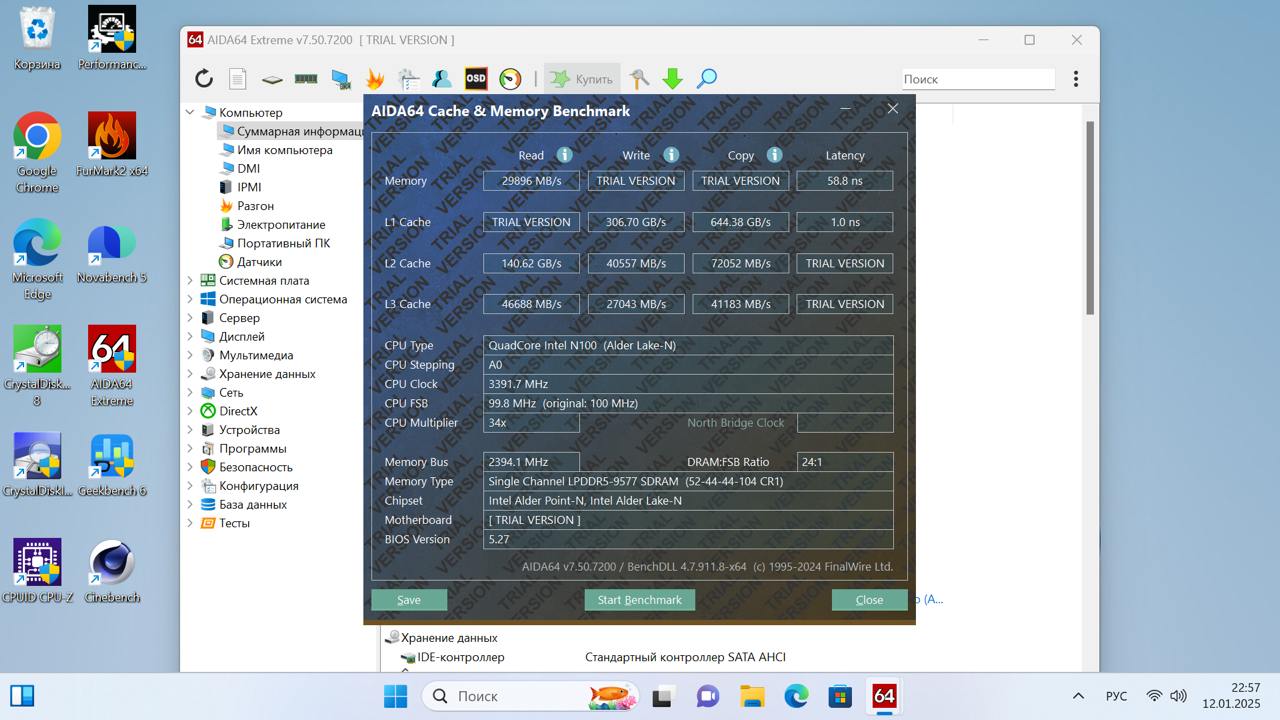Open Geekbench 6 desktop shortcut

(112, 465)
